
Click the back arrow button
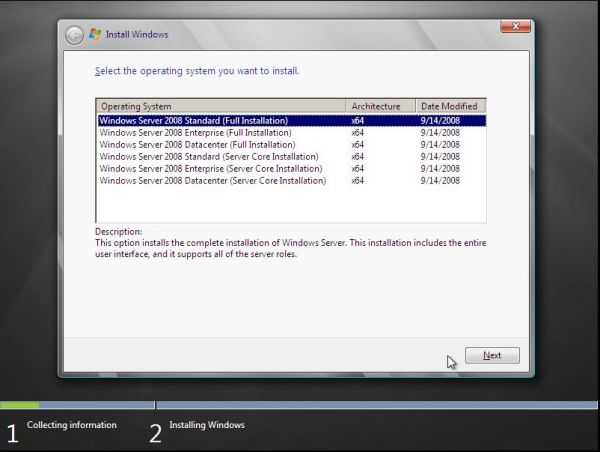pos(74,35)
